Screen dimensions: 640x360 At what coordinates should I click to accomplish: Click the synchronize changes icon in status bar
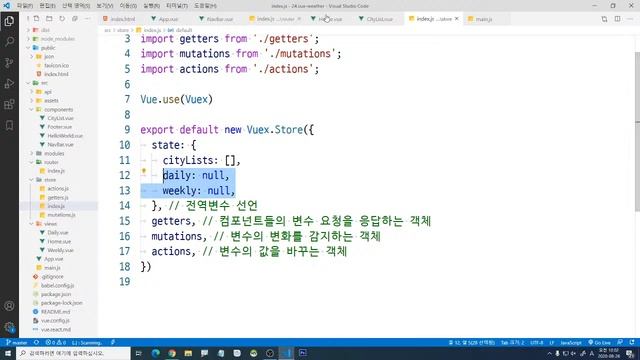pyautogui.click(x=36, y=342)
